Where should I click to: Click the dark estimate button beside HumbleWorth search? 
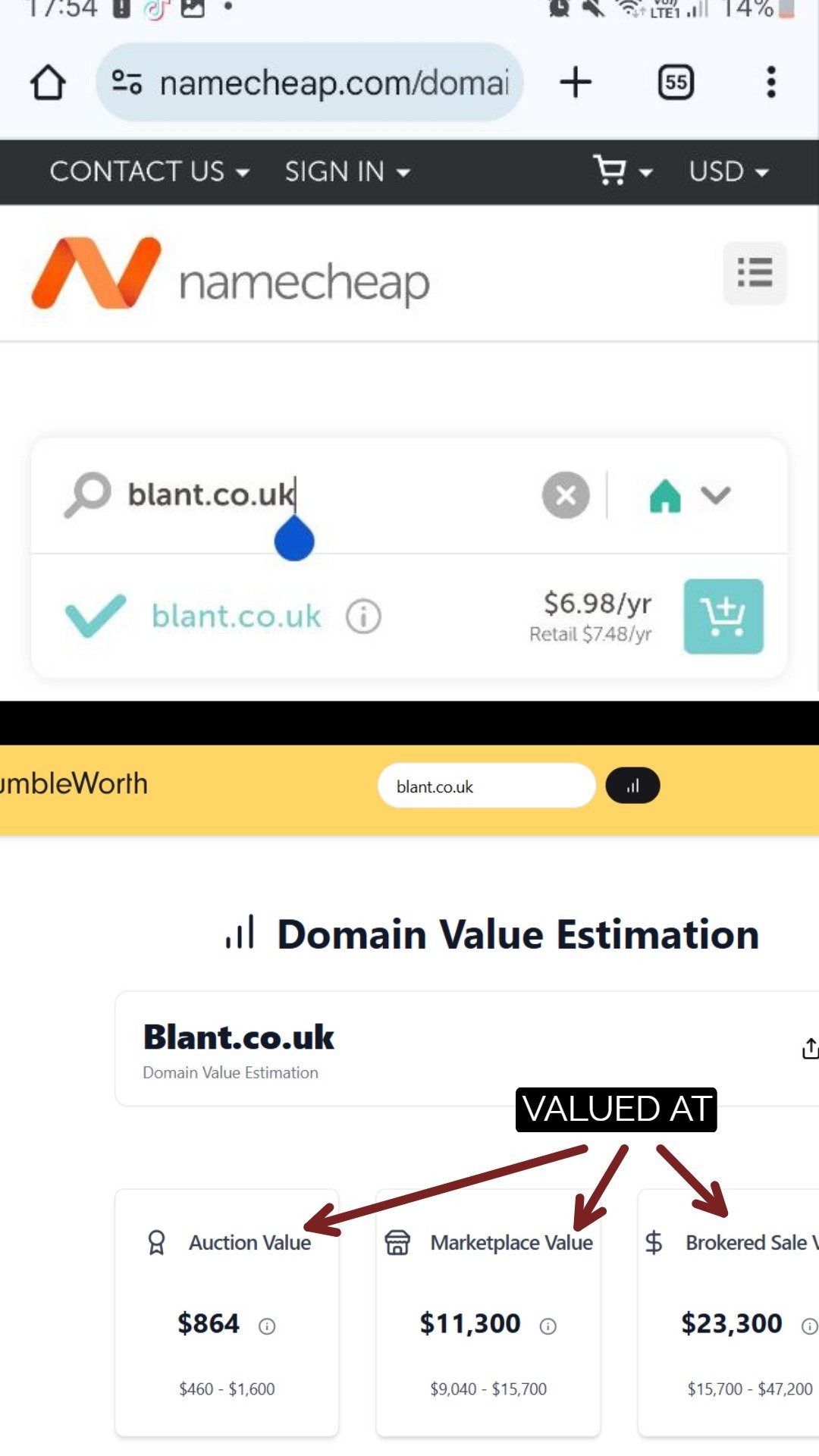[x=632, y=786]
